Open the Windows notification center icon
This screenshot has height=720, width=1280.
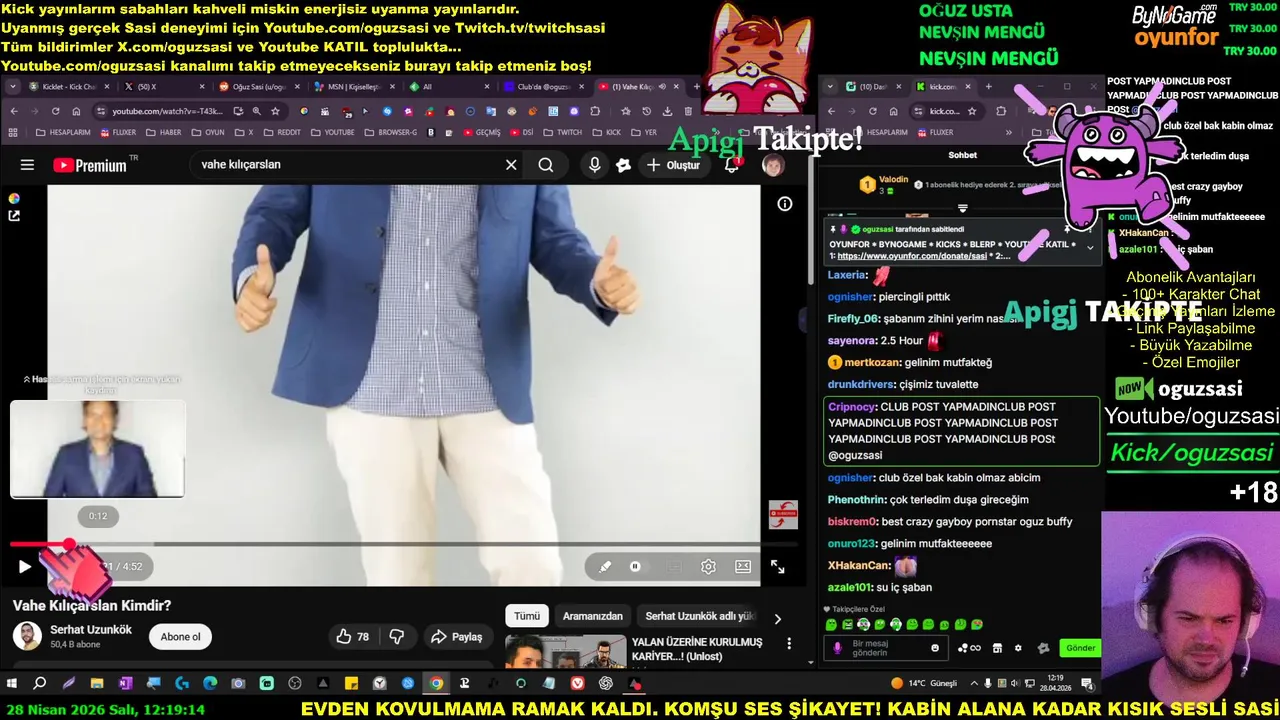[1087, 684]
